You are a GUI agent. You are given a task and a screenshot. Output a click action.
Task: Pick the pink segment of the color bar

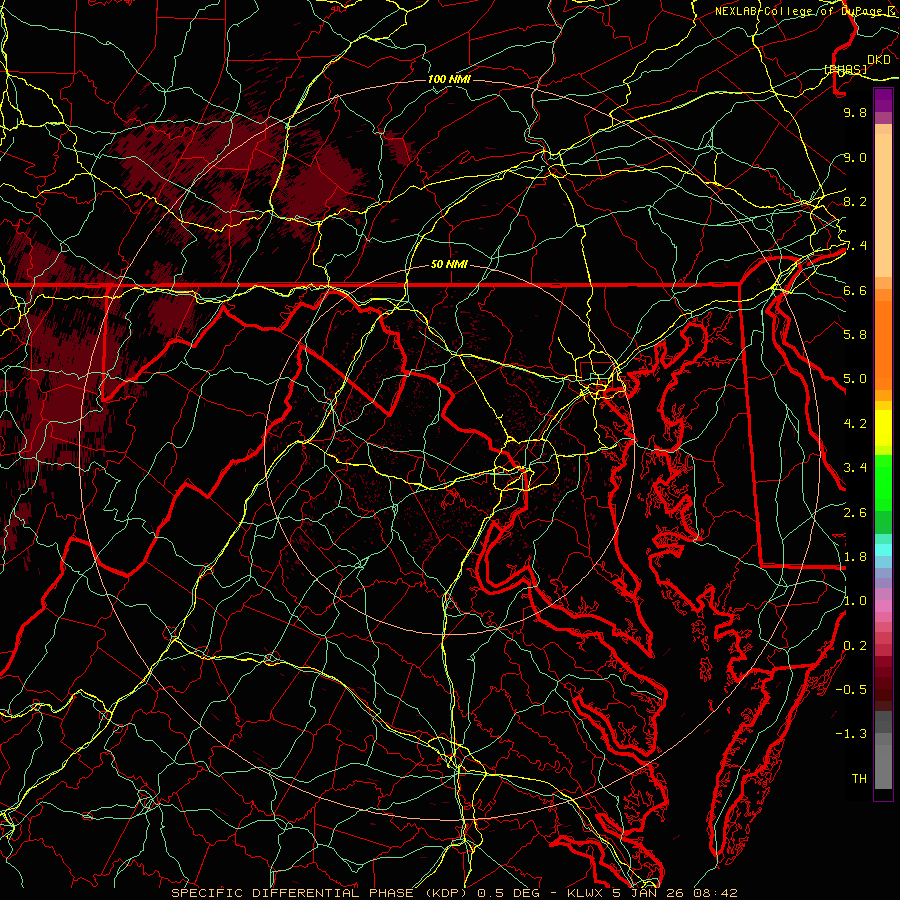(x=883, y=606)
